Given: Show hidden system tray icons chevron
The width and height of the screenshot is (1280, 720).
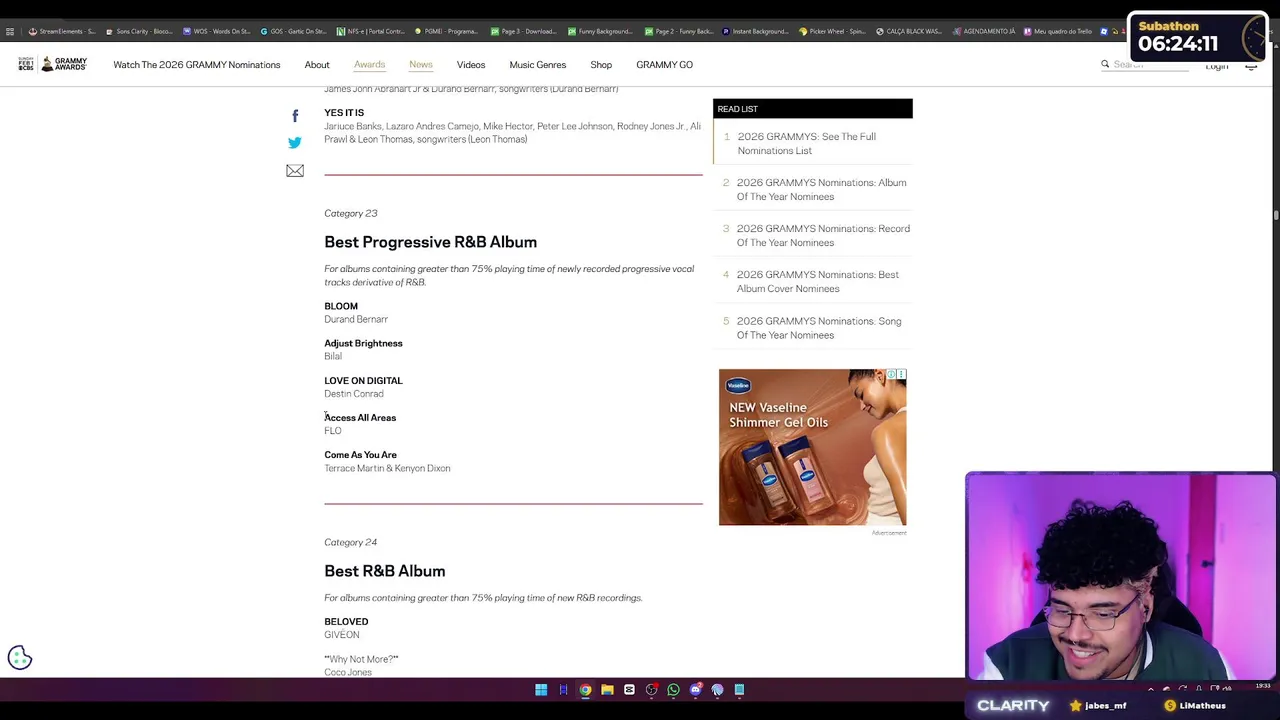Looking at the screenshot, I should click(1150, 689).
